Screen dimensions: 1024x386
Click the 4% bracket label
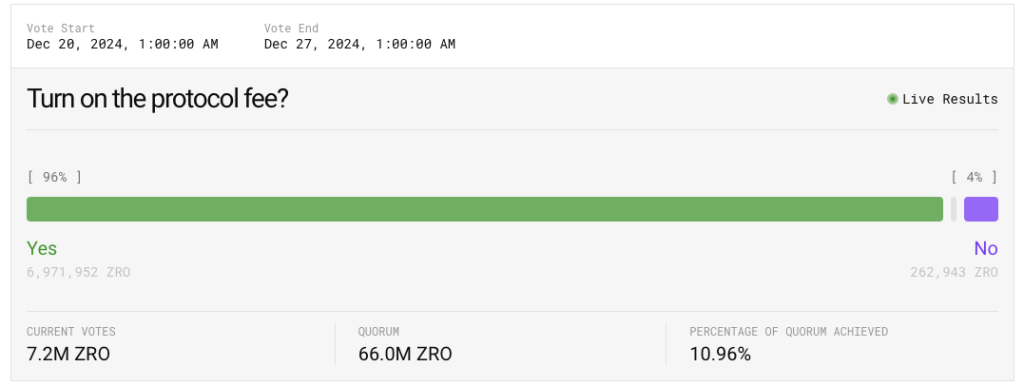pyautogui.click(x=974, y=177)
